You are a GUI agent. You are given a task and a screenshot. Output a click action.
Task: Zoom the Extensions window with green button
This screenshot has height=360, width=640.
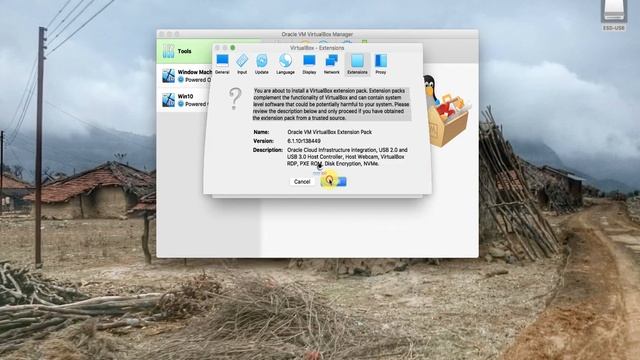tap(233, 48)
